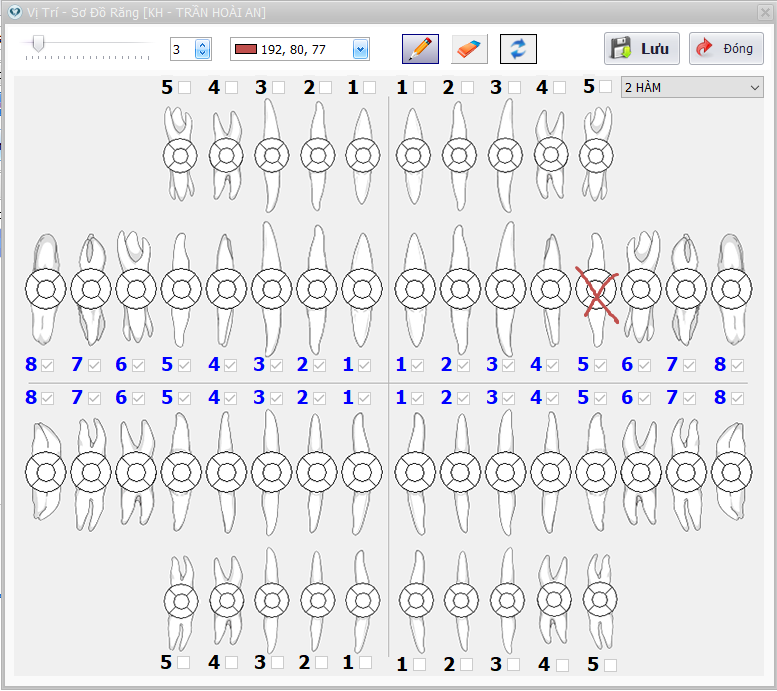Click the Đóng close button
The image size is (777, 691).
(726, 49)
